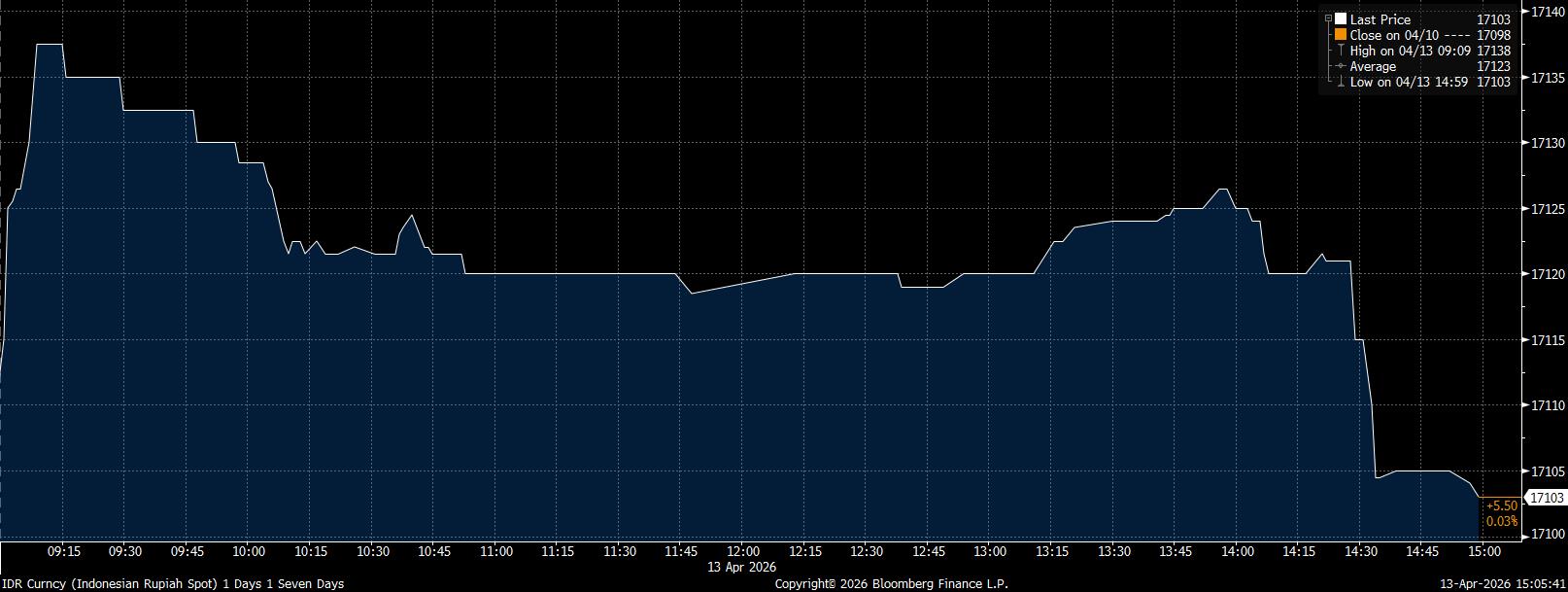
Task: Click the Average legend entry text
Action: point(1373,66)
